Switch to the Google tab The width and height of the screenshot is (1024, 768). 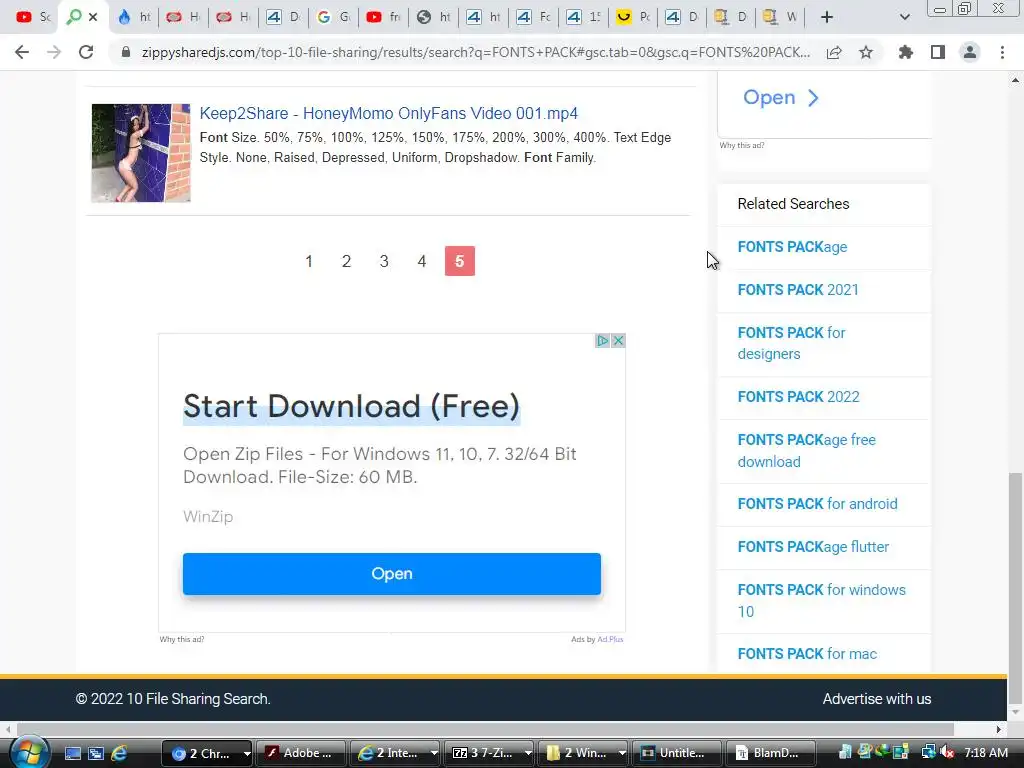point(333,17)
